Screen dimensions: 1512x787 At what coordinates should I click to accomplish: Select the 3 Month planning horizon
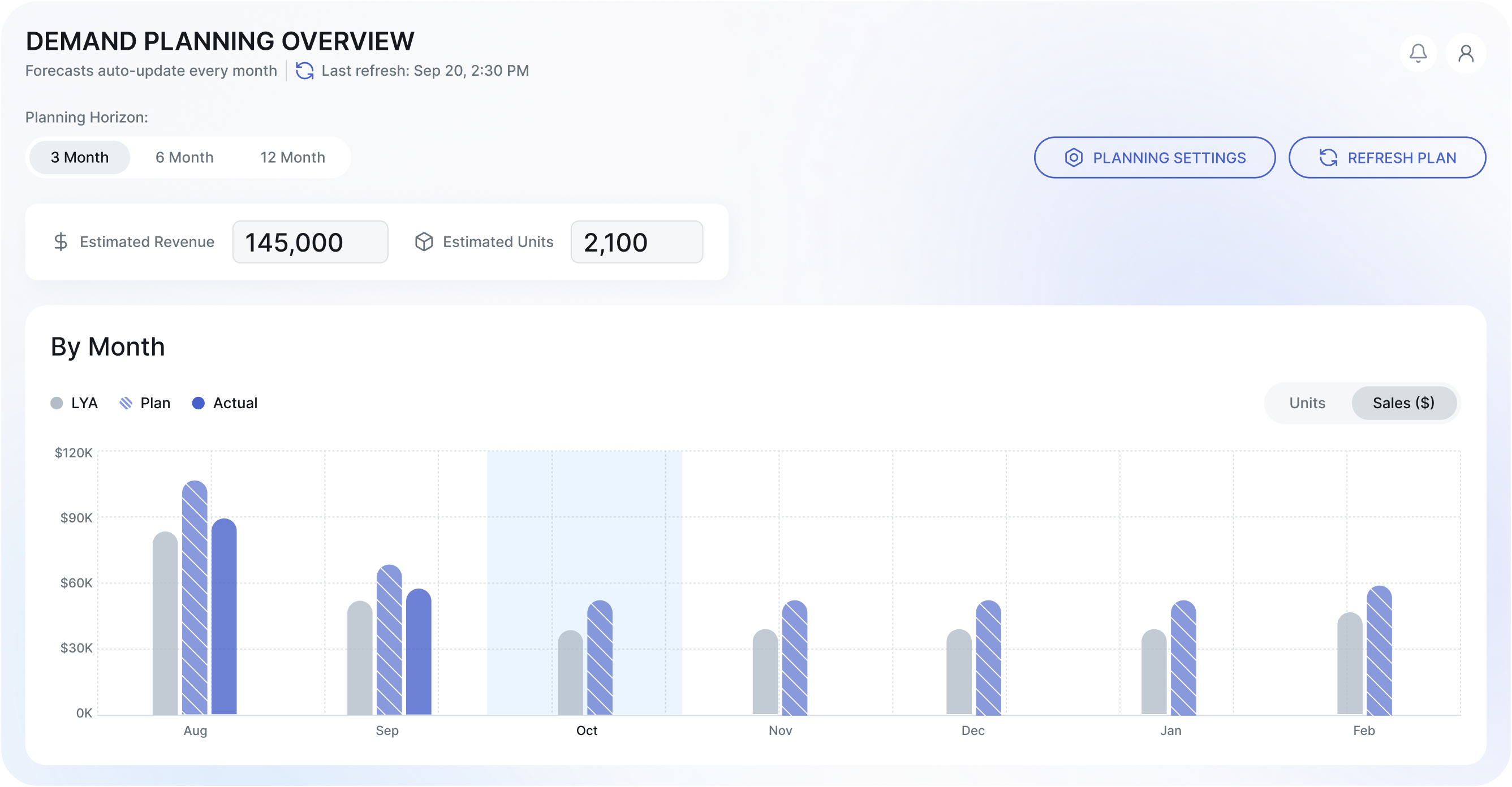[80, 157]
